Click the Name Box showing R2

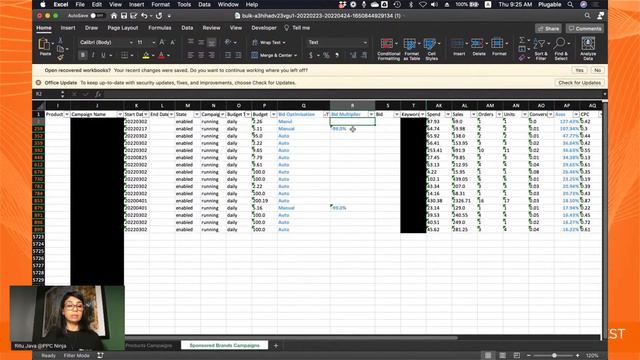[47, 94]
